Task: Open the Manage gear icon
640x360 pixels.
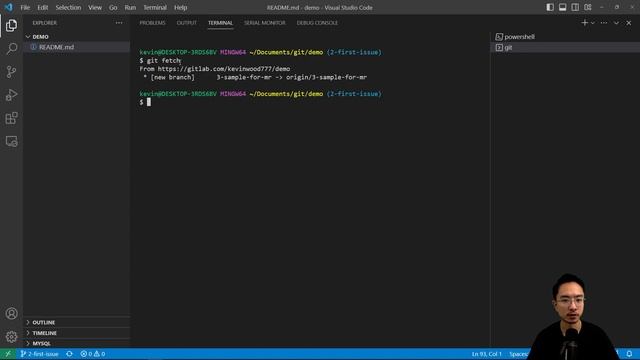Action: [x=11, y=337]
